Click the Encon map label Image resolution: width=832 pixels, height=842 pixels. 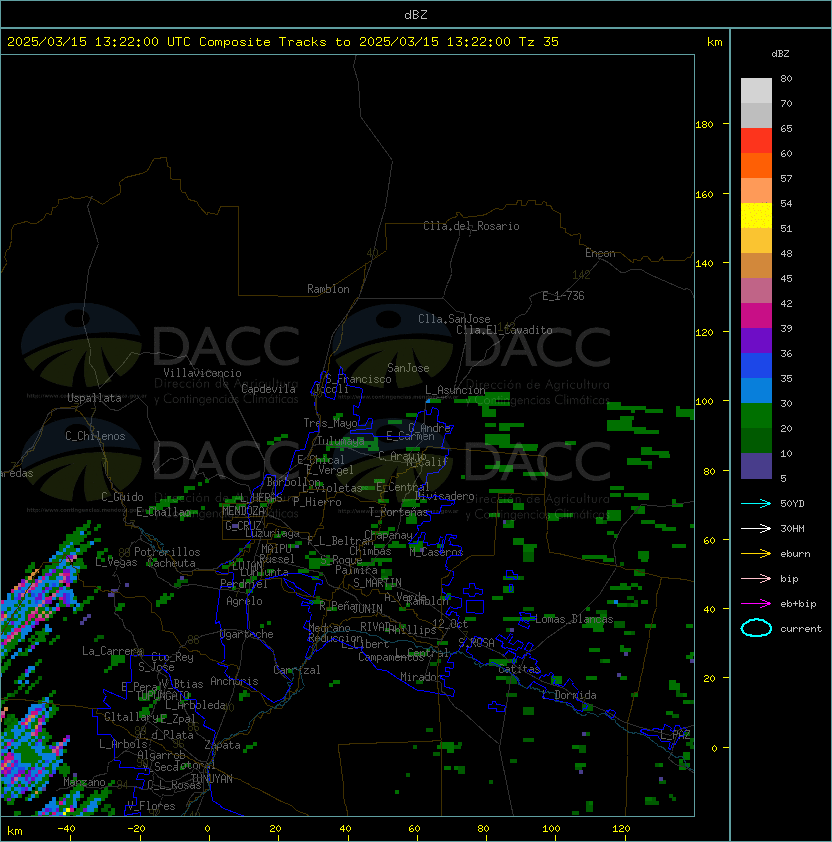[600, 253]
